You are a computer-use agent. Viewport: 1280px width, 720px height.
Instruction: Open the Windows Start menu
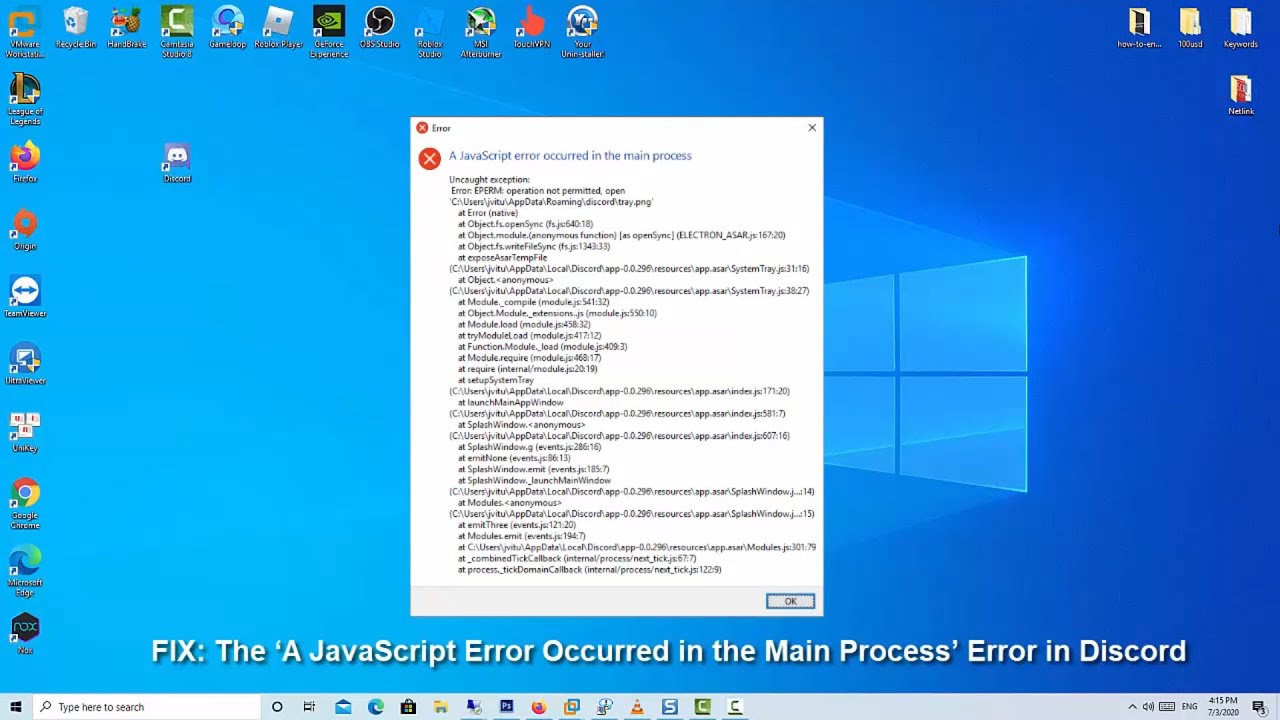click(x=15, y=707)
